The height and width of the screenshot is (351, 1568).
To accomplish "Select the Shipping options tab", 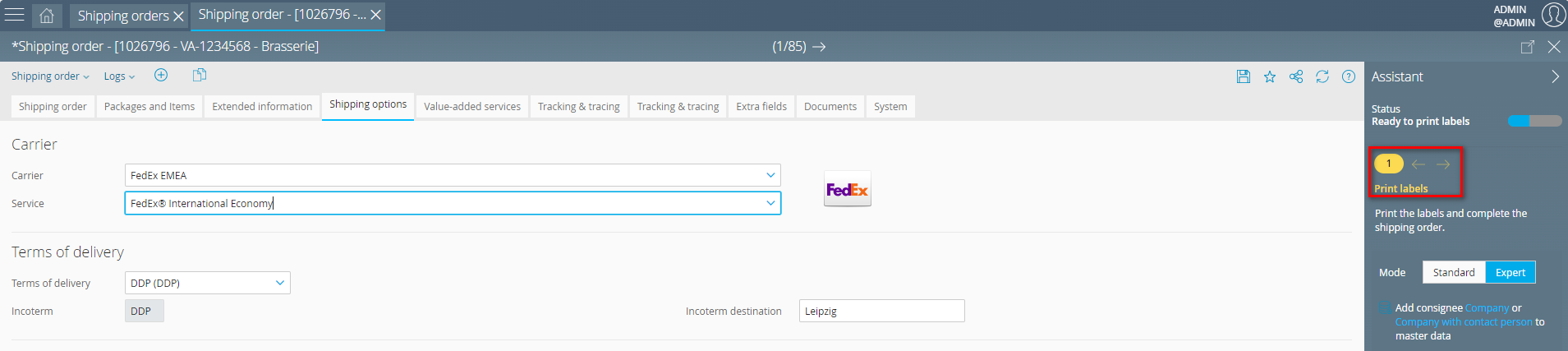I will (368, 105).
